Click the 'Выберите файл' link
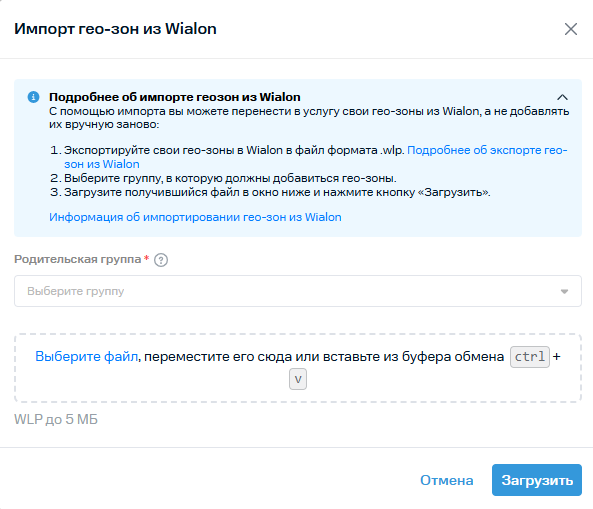The height and width of the screenshot is (509, 593). click(x=87, y=357)
